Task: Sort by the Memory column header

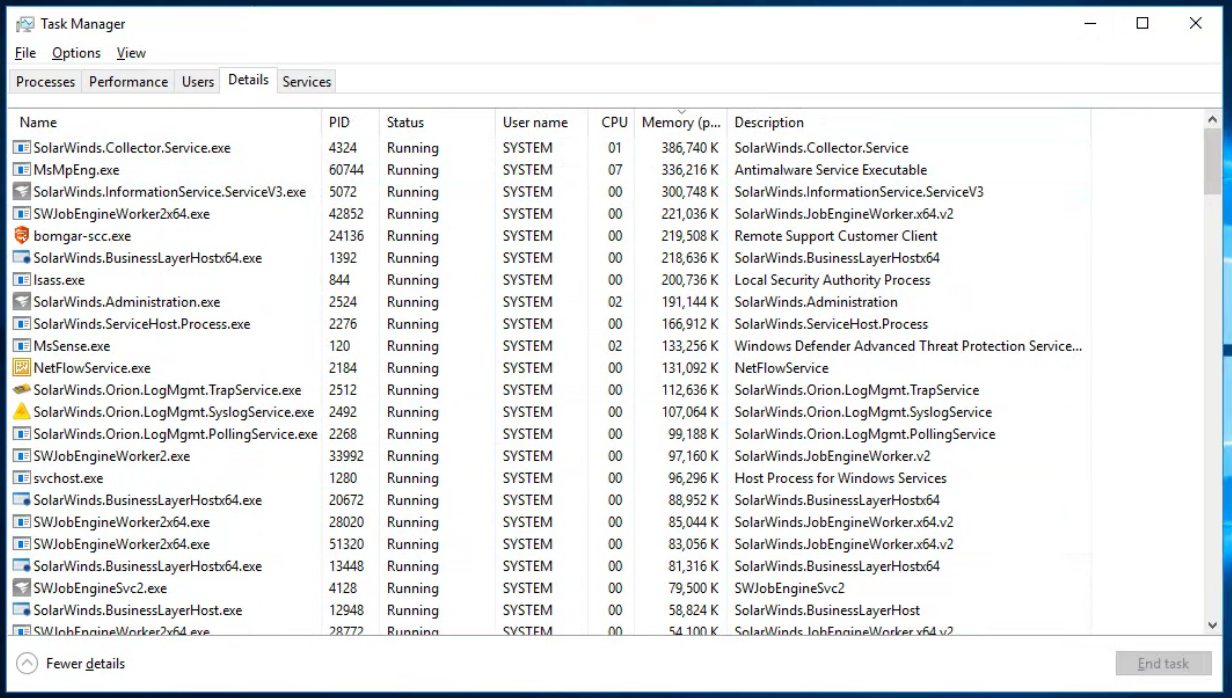Action: 681,122
